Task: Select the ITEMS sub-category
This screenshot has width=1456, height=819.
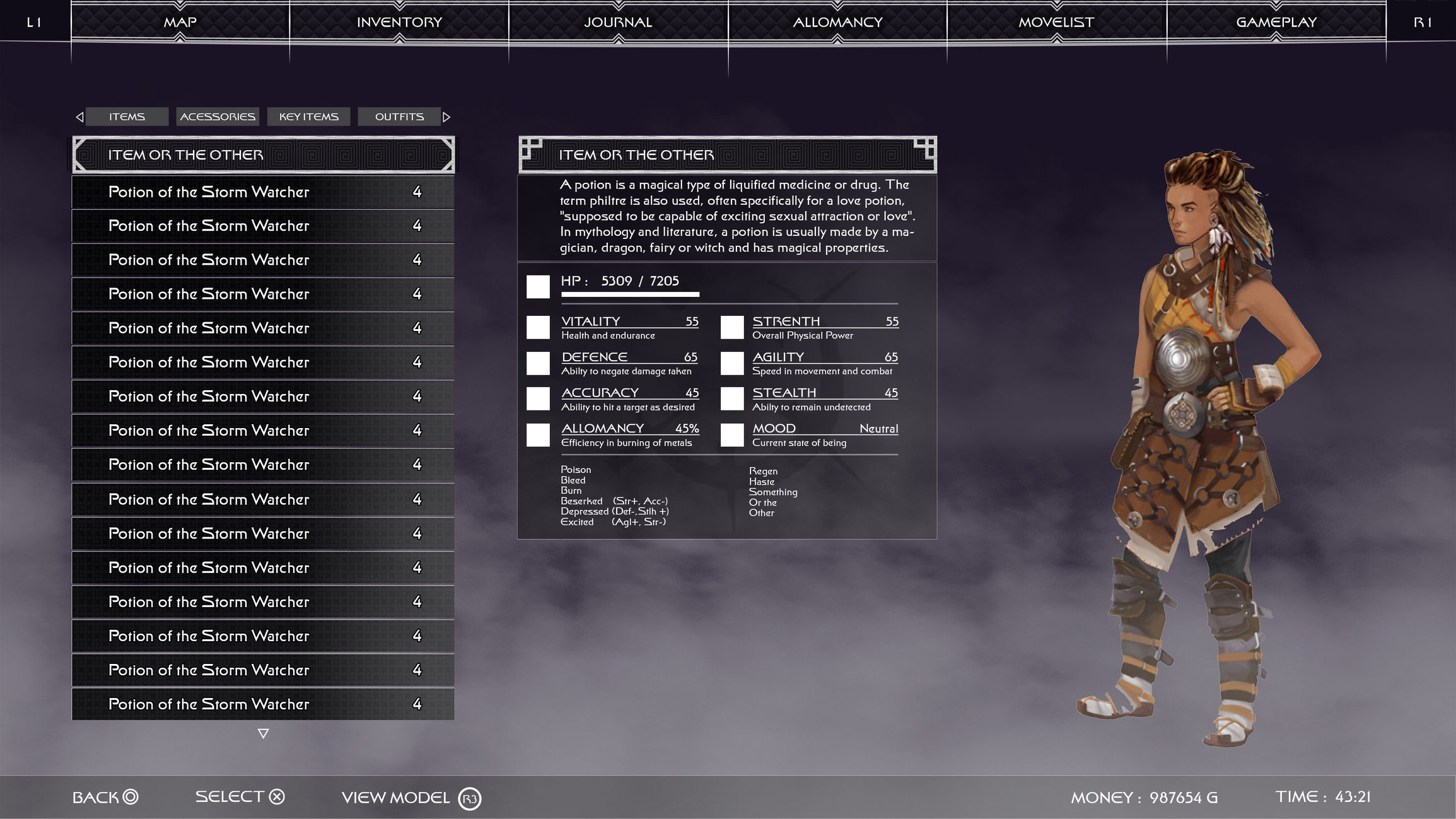Action: tap(127, 117)
